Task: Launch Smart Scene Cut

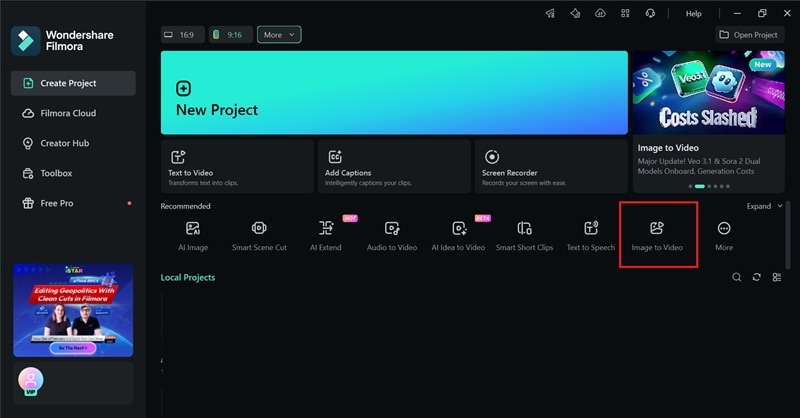Action: [x=259, y=236]
